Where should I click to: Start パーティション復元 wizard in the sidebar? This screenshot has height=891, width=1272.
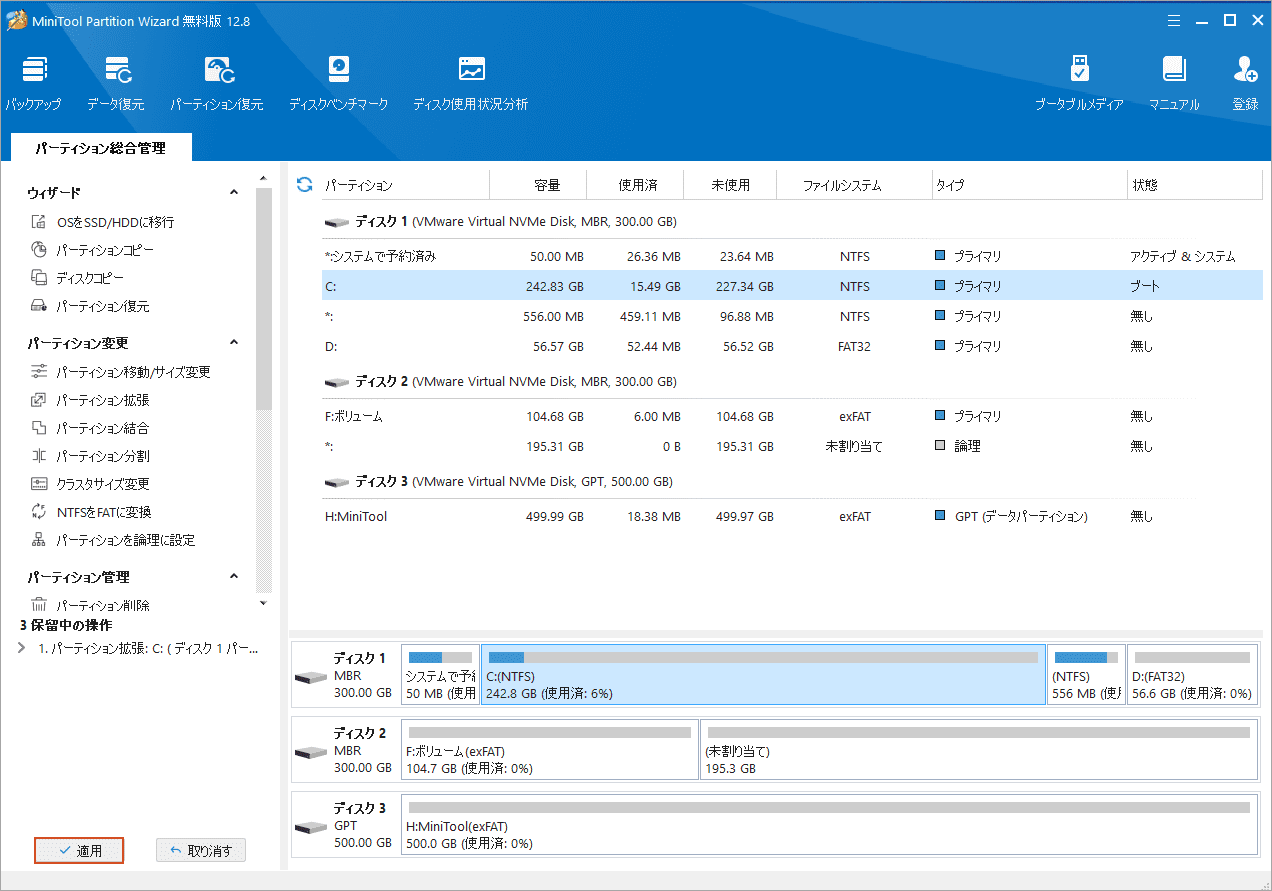pyautogui.click(x=90, y=306)
